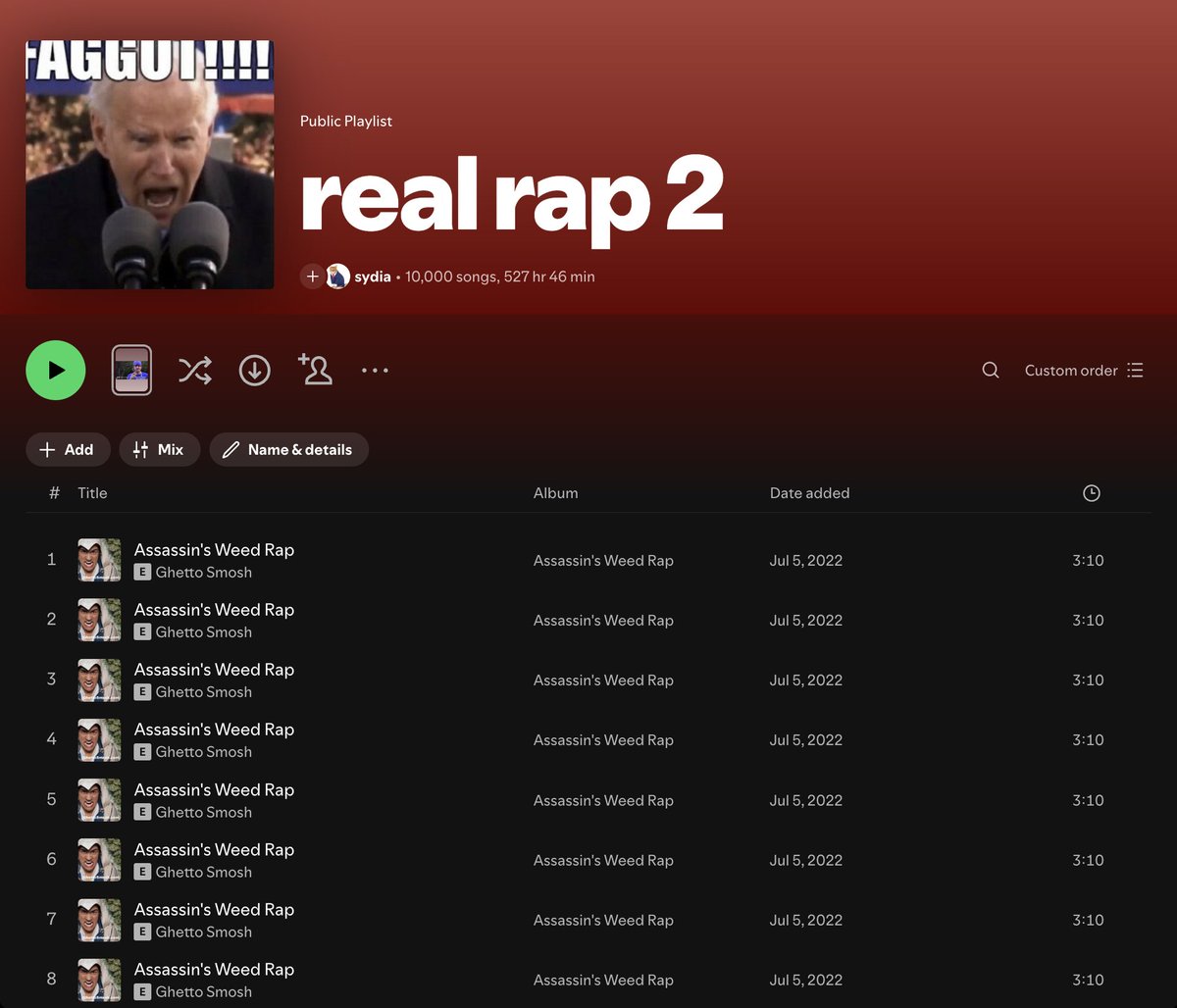Click the Public Playlist label
1177x1008 pixels.
(x=346, y=122)
